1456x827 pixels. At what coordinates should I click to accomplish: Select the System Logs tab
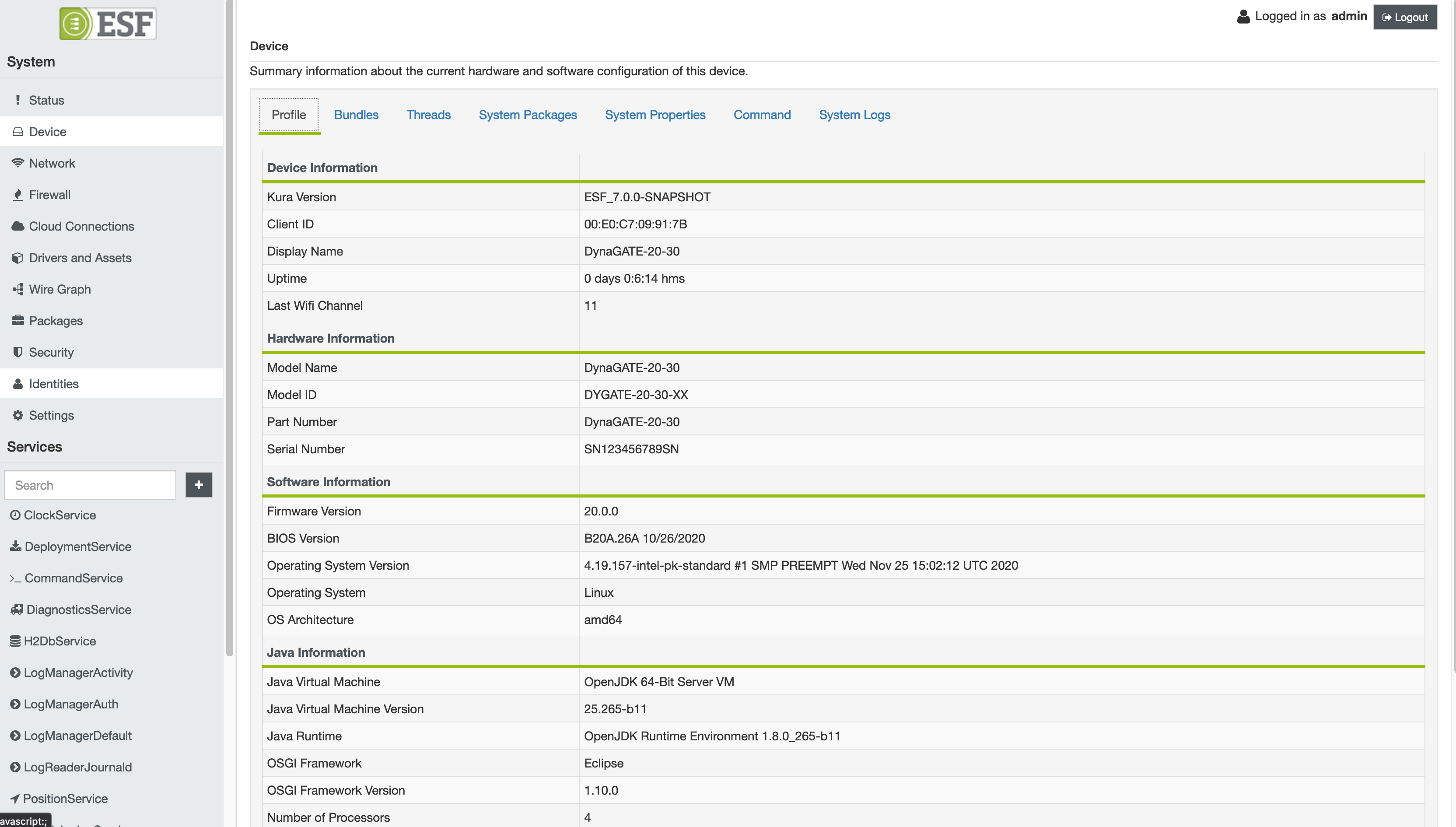coord(854,115)
